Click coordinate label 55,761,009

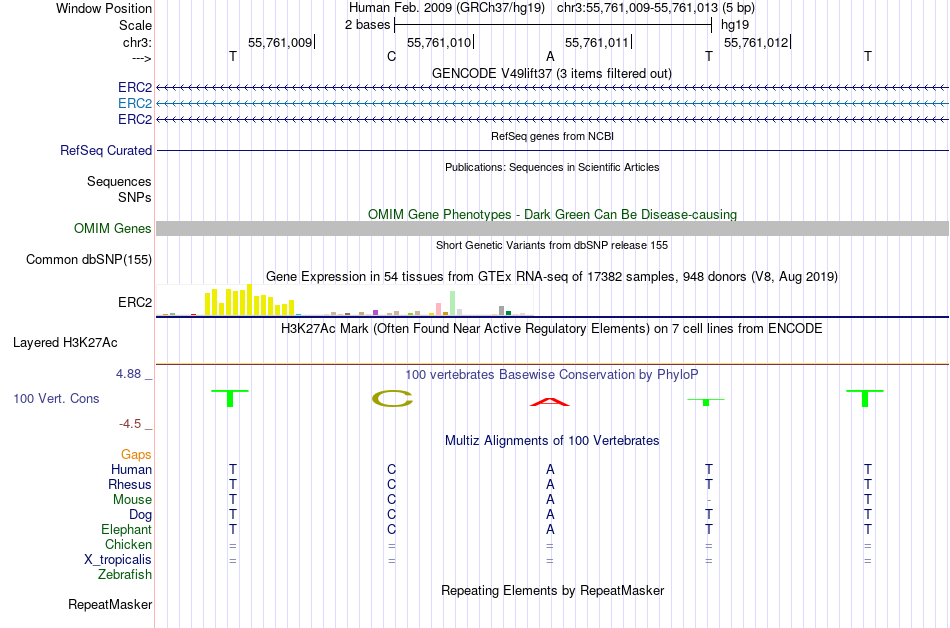[280, 42]
